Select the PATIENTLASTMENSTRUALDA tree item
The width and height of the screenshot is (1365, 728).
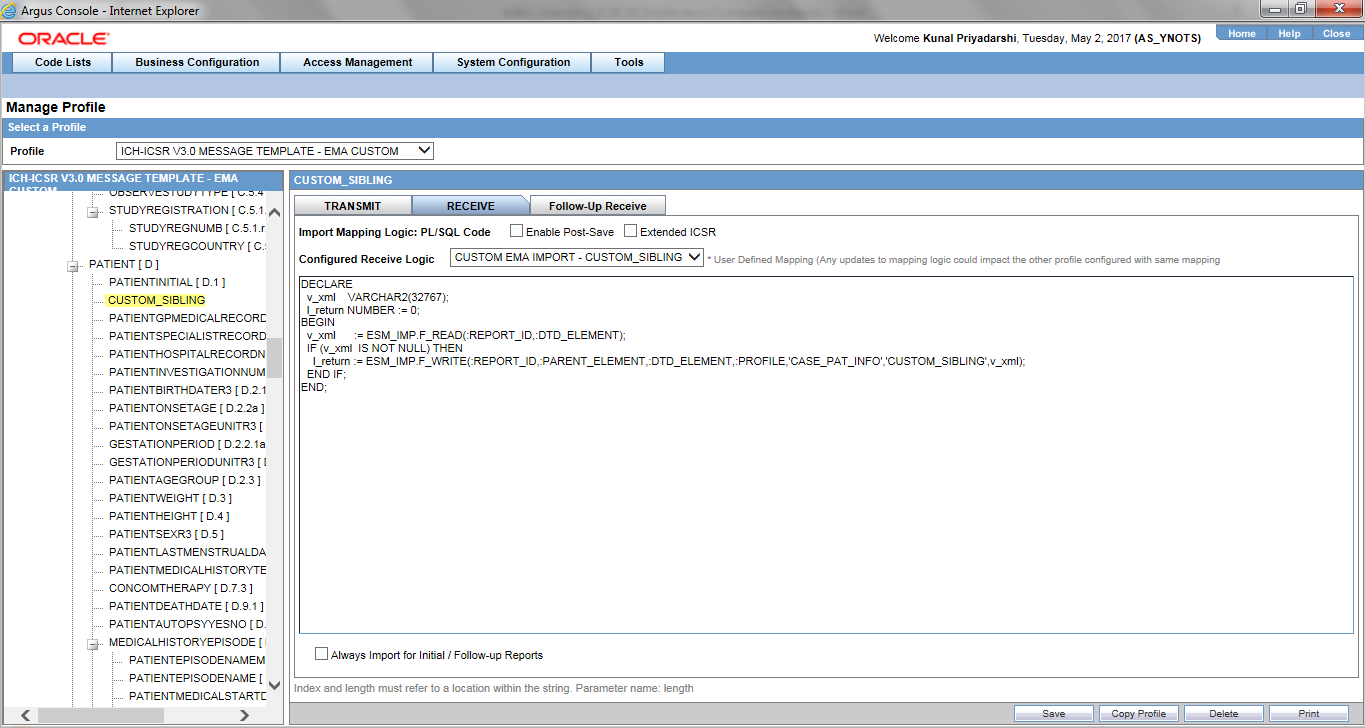[187, 552]
